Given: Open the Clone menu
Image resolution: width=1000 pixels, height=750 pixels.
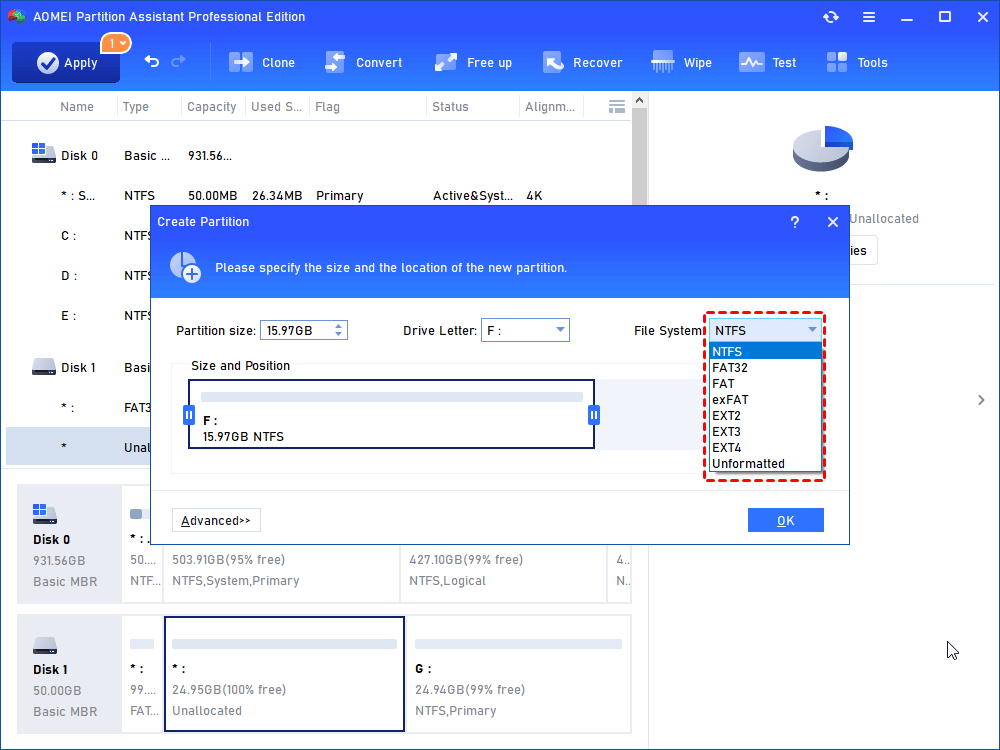Looking at the screenshot, I should coord(261,62).
